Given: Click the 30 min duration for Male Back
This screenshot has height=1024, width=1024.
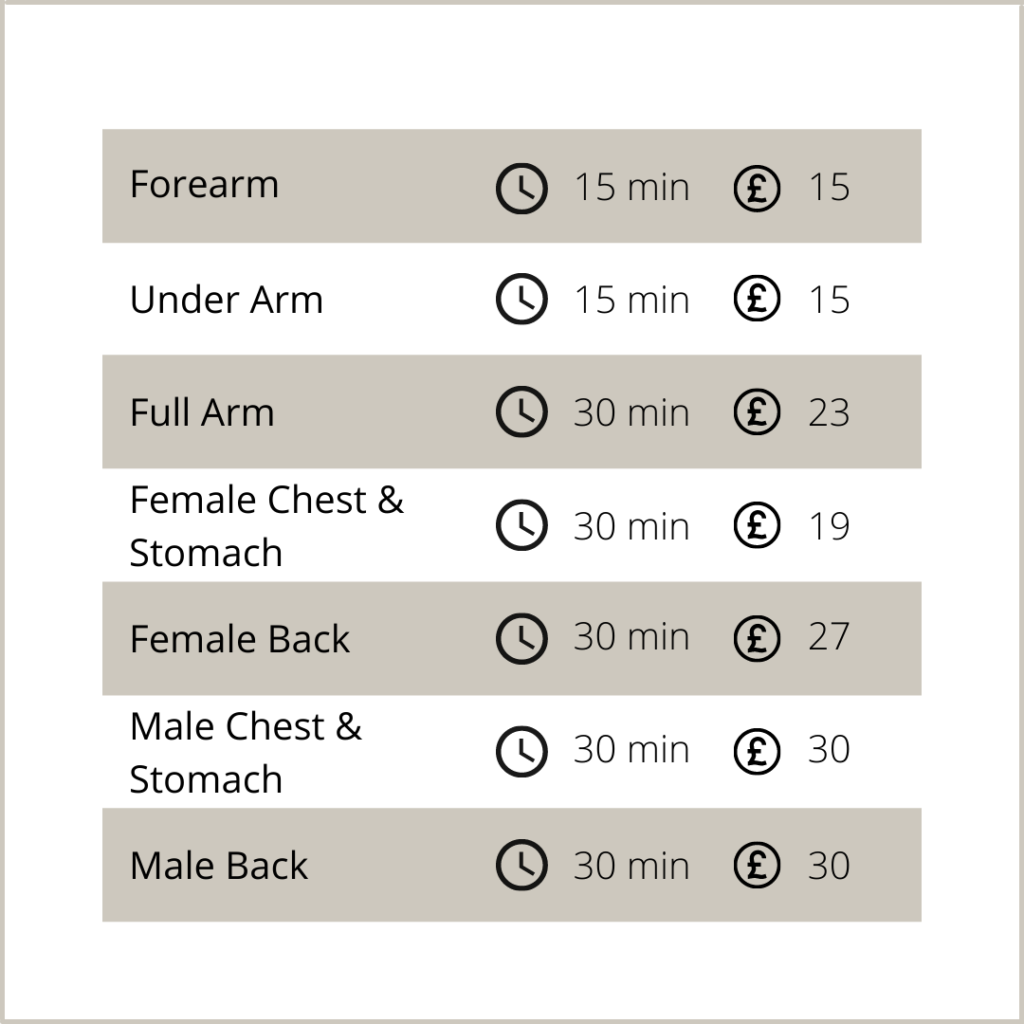Looking at the screenshot, I should point(632,866).
